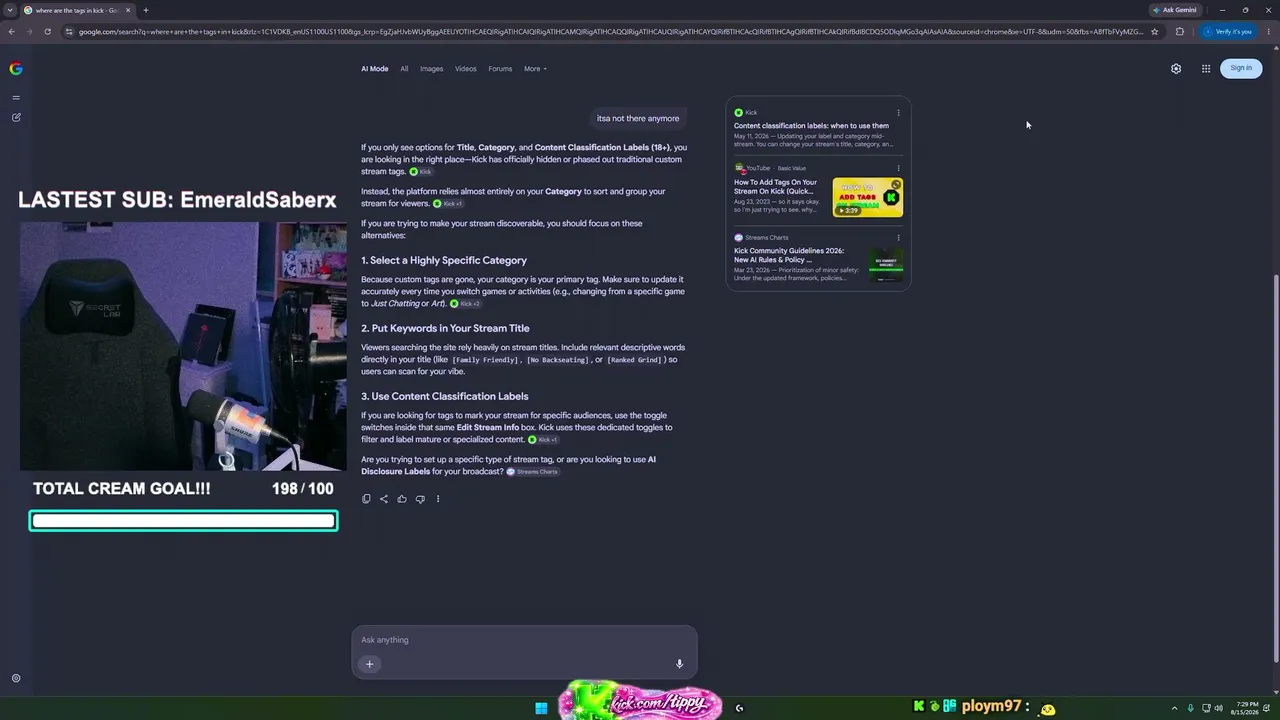This screenshot has height=720, width=1280.
Task: Click the '3. Use Content Classification Labels' heading
Action: point(445,396)
